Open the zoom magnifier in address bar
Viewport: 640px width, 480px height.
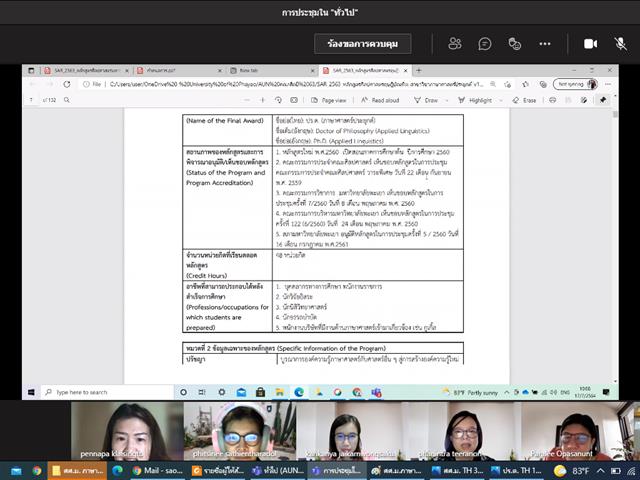493,84
